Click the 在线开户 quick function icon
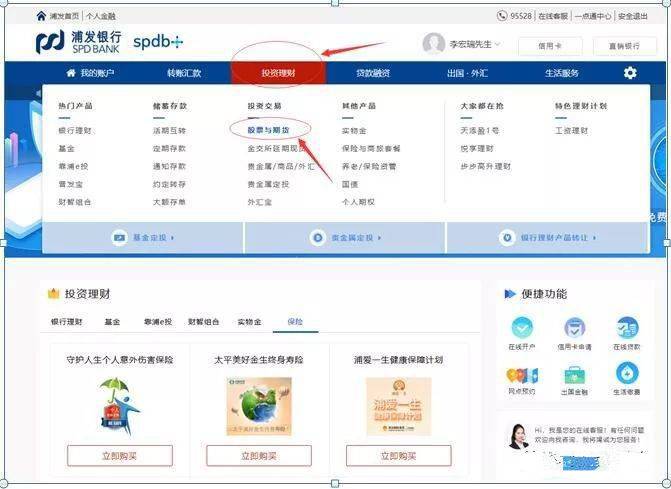Image resolution: width=671 pixels, height=489 pixels. tap(522, 328)
